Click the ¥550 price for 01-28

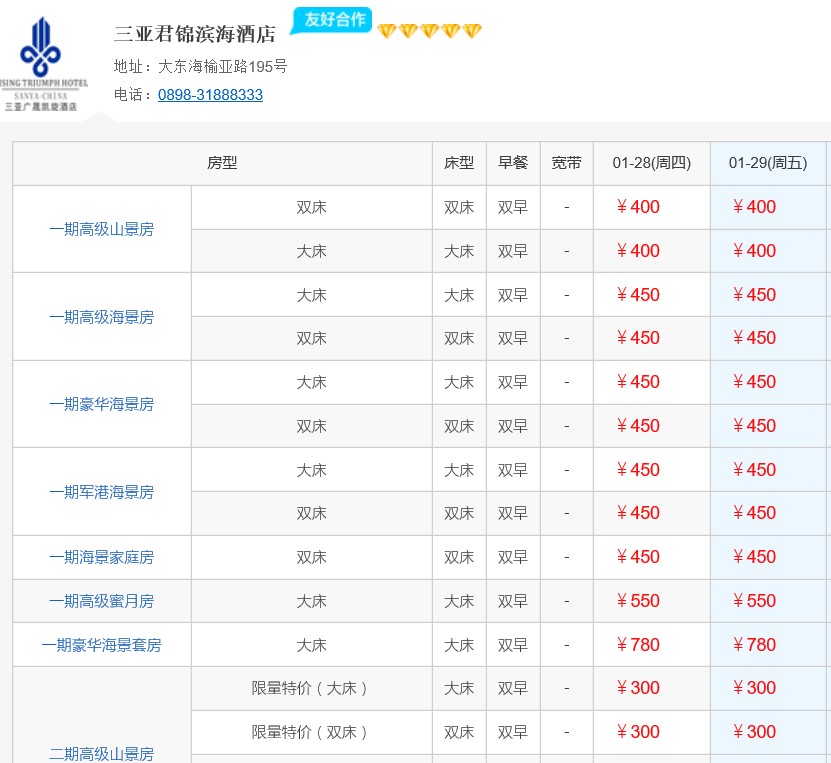638,601
